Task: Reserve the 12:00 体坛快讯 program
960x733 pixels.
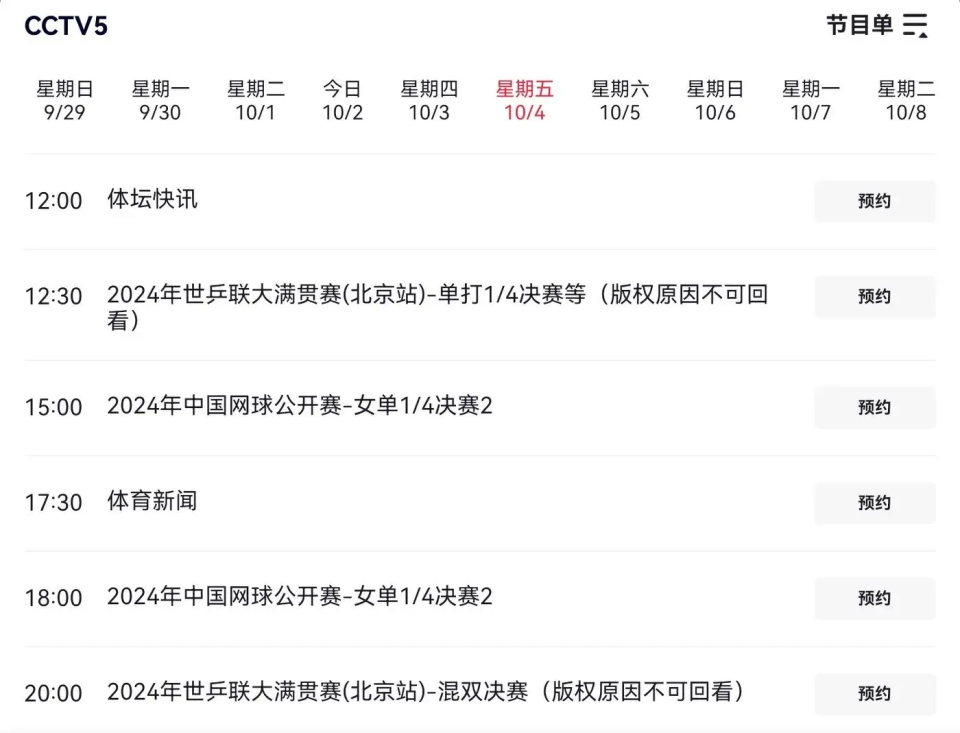Action: point(874,201)
